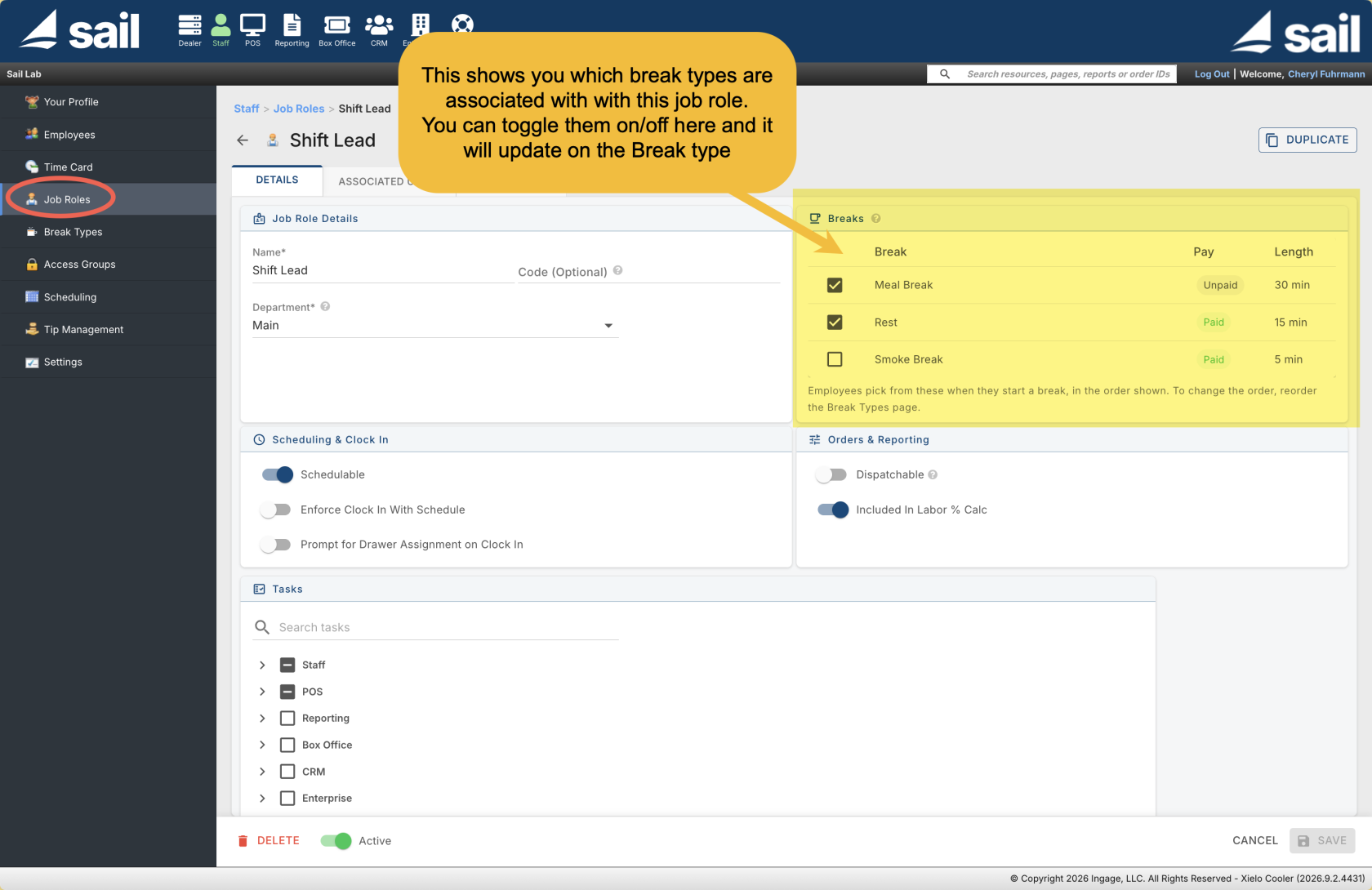Open Employees in the sidebar menu
Screen dimensions: 1372x890
pyautogui.click(x=108, y=135)
